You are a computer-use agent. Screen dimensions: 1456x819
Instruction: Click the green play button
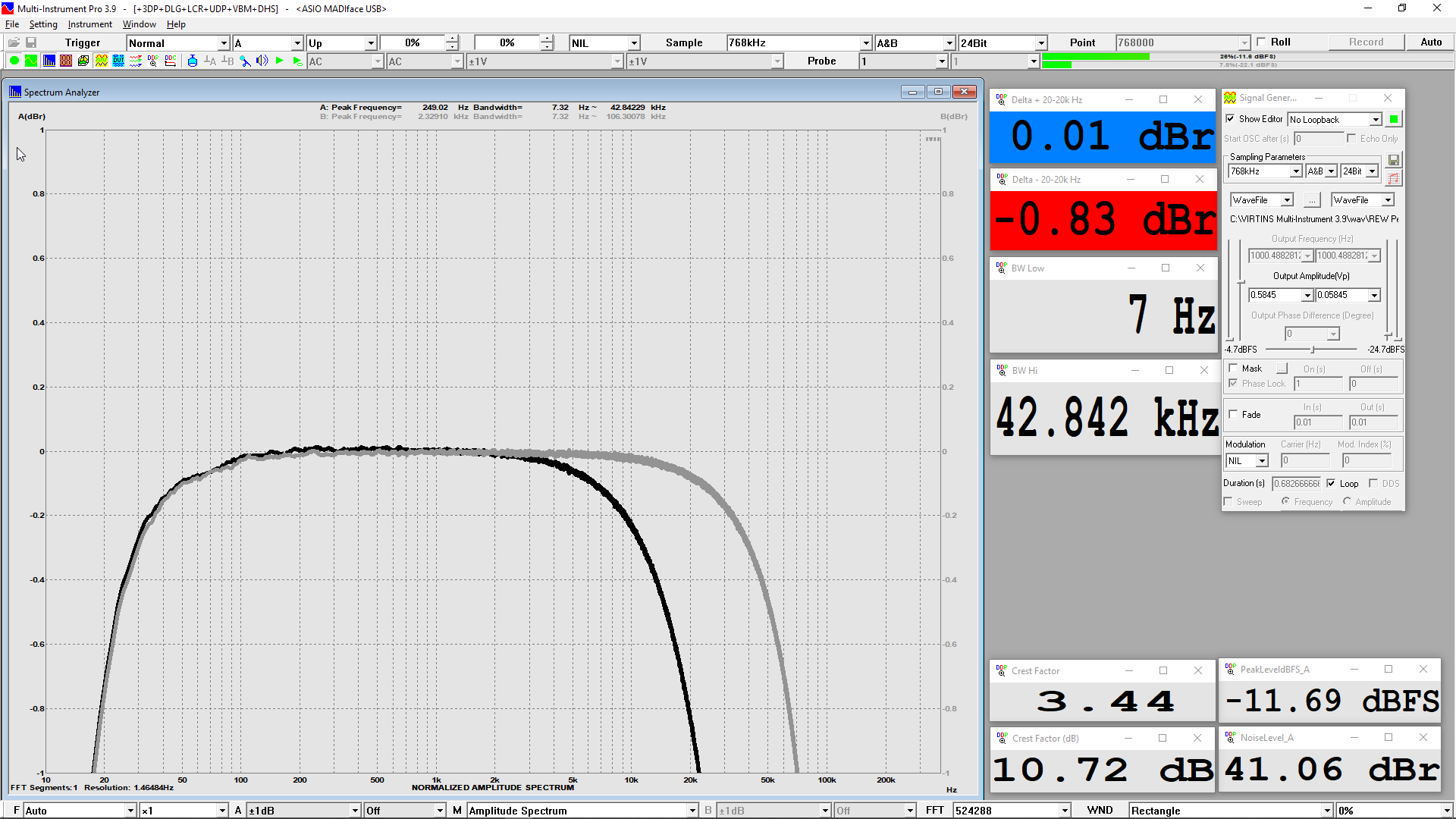[280, 61]
